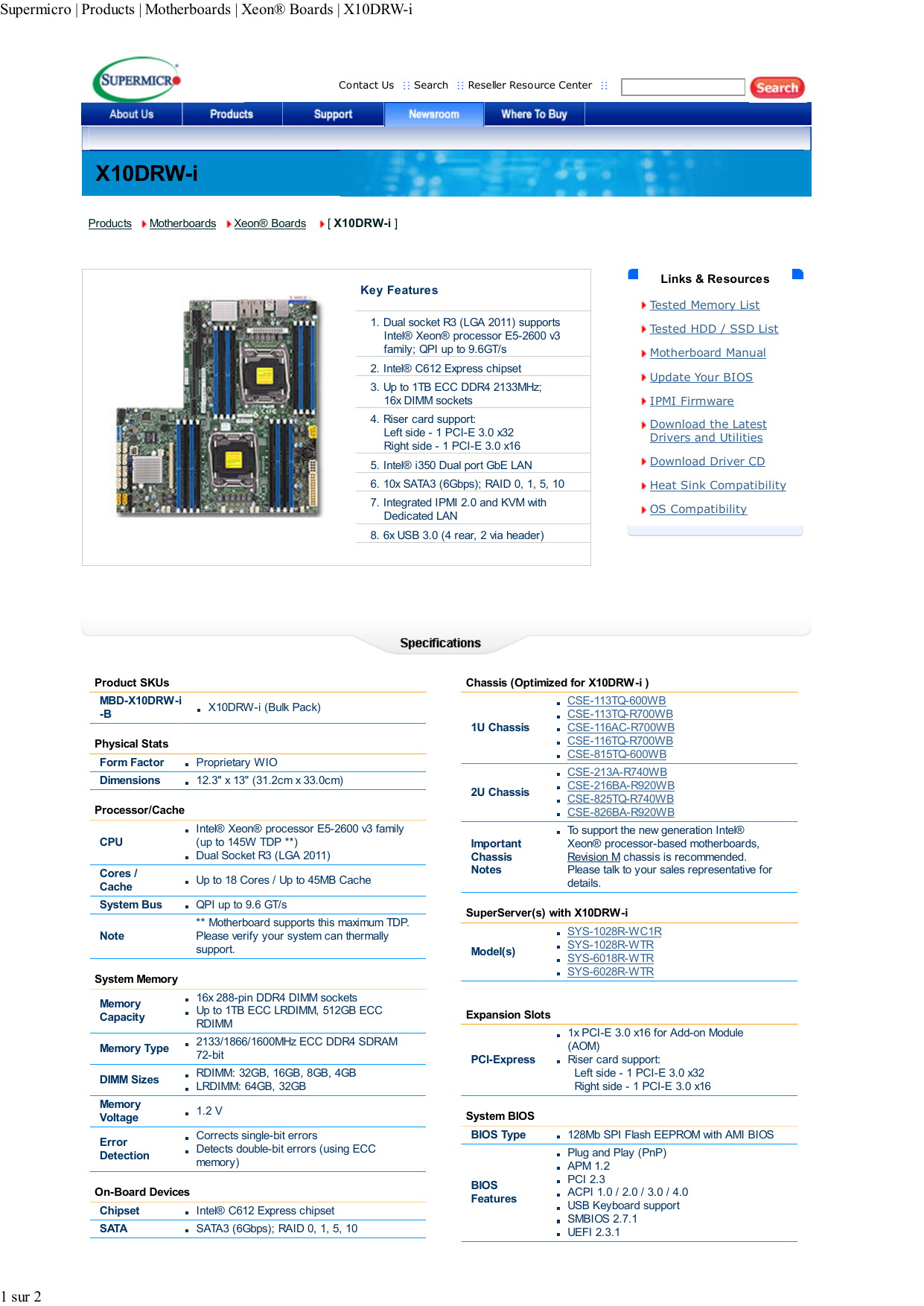
Task: Click 'QPI up to 9.6 GT/s' value
Action: point(241,905)
